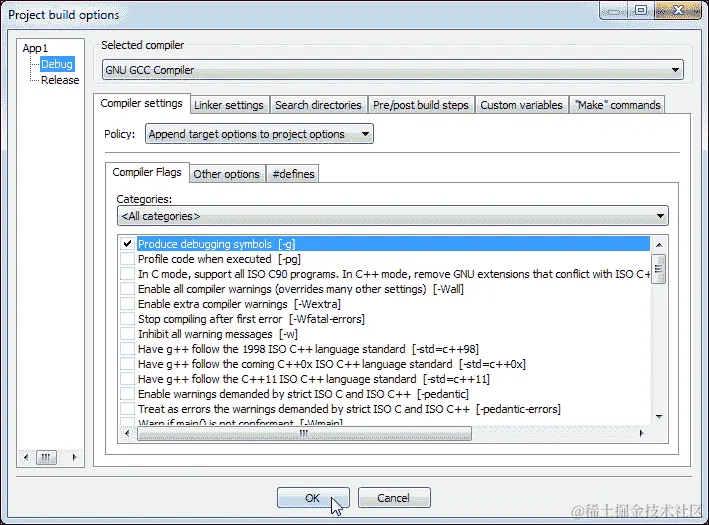Enable C++11 standard [-std=c++11] checkbox
Image resolution: width=709 pixels, height=525 pixels.
click(127, 378)
